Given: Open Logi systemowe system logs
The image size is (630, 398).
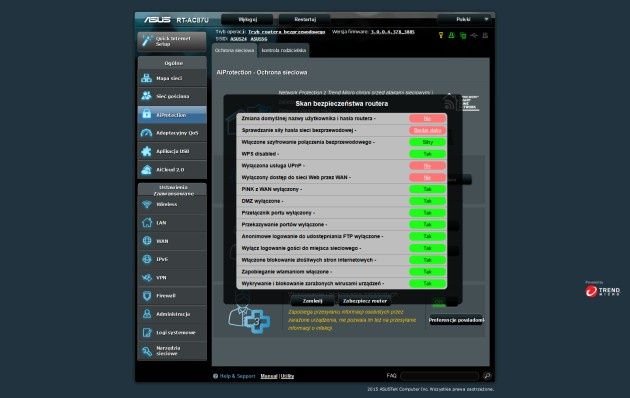Looking at the screenshot, I should click(172, 333).
